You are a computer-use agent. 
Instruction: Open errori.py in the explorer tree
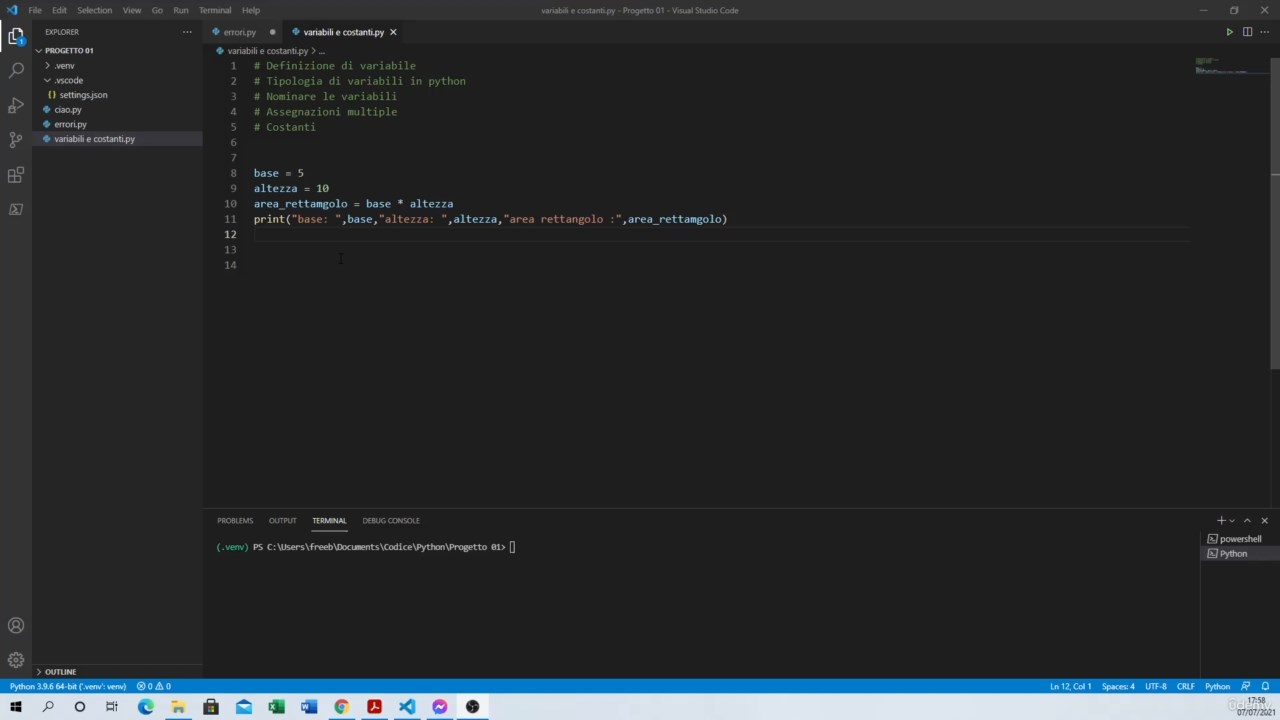(70, 124)
